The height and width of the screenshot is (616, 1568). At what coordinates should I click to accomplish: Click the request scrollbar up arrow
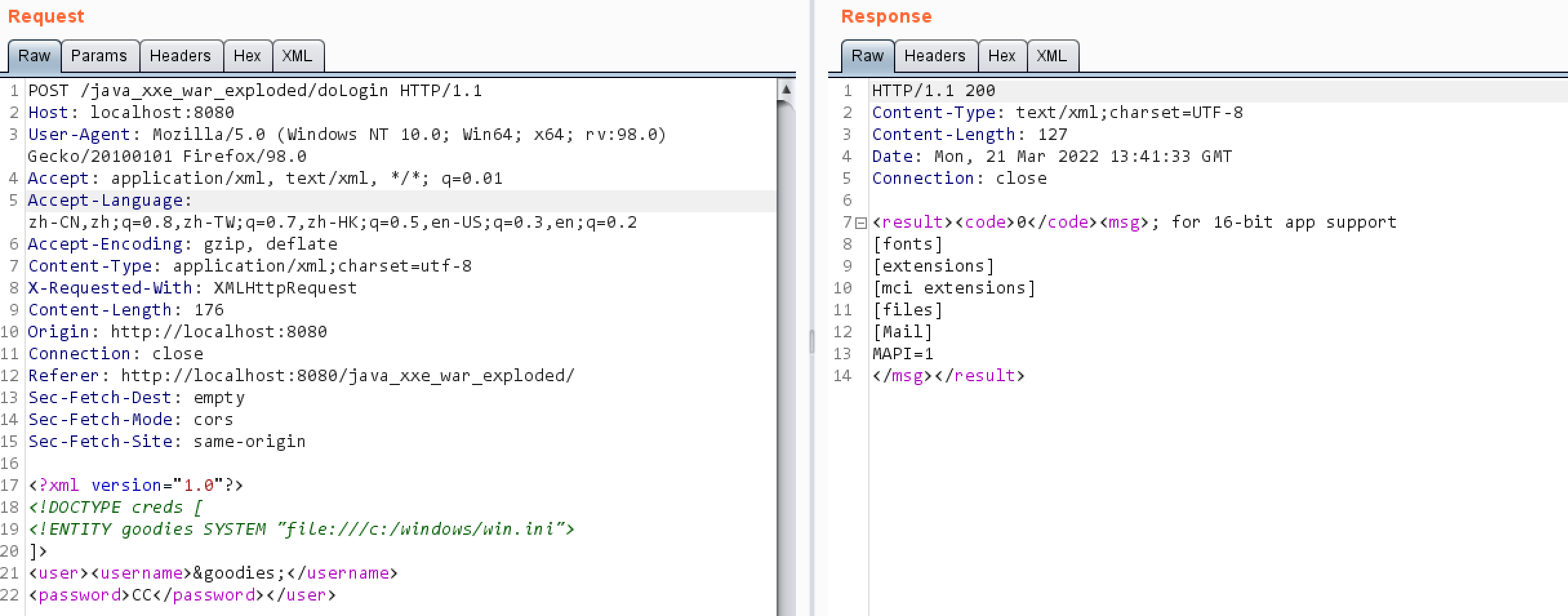point(786,90)
